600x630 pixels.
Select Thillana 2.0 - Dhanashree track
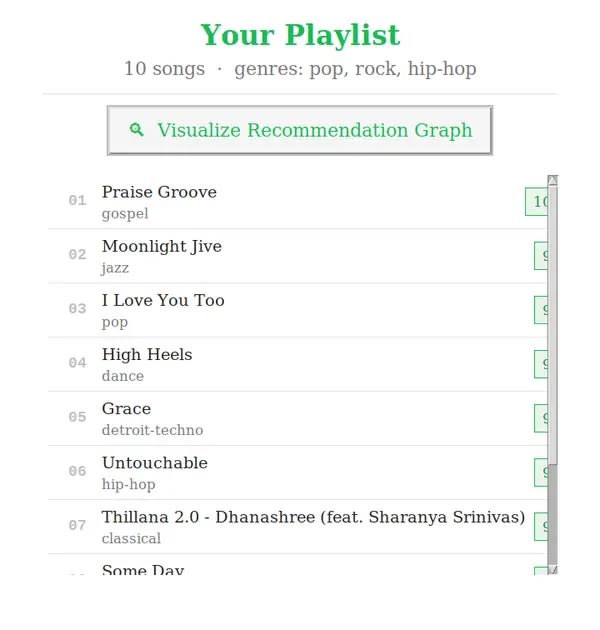(298, 527)
